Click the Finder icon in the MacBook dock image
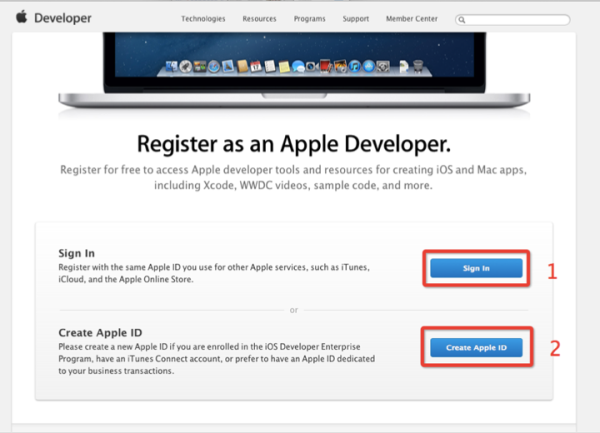 171,66
